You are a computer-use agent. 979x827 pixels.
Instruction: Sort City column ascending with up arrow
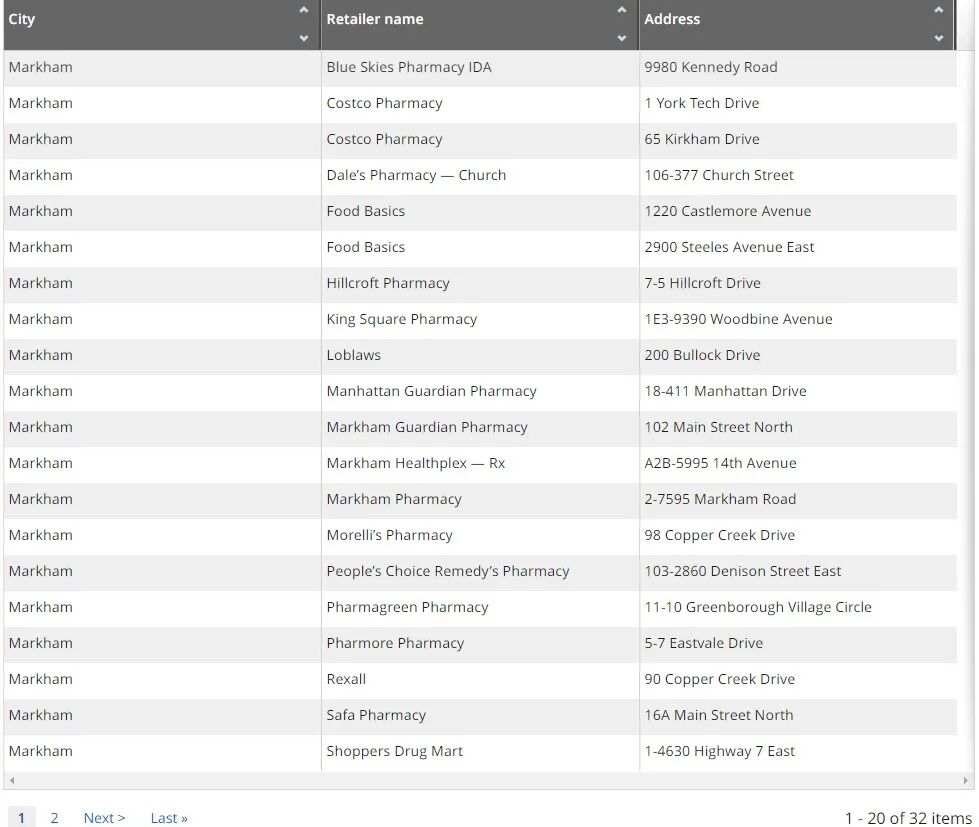click(303, 10)
